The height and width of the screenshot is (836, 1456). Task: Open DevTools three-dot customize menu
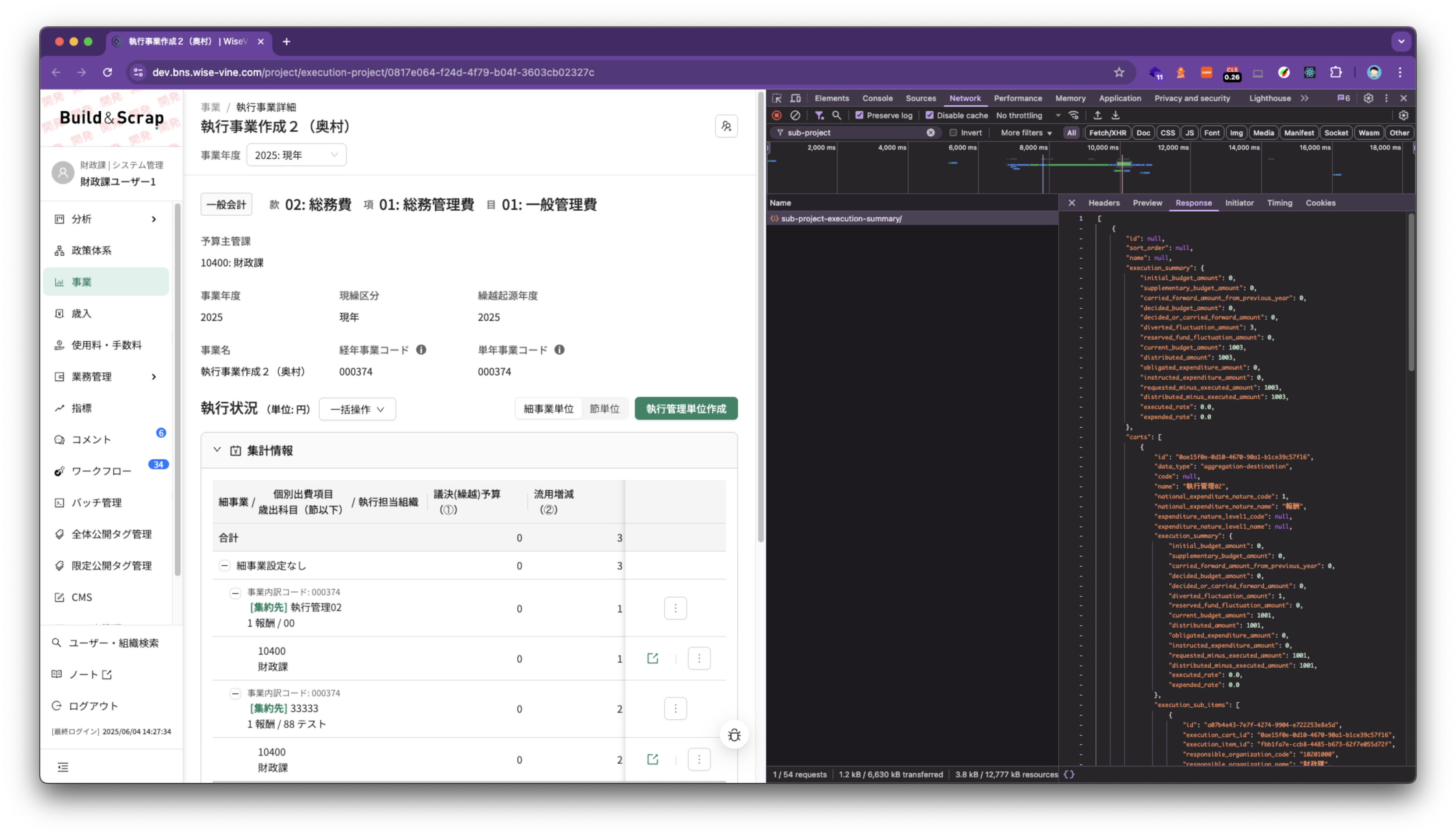1386,98
